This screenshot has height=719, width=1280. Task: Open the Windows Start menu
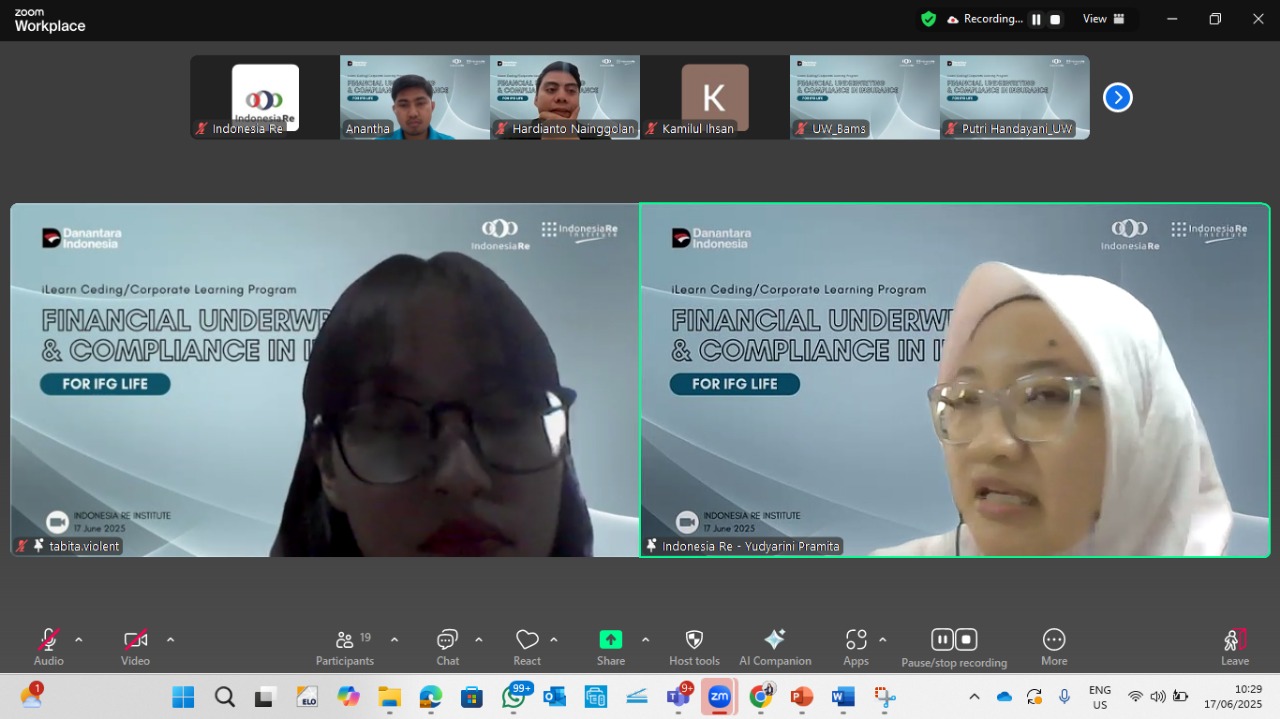(183, 697)
